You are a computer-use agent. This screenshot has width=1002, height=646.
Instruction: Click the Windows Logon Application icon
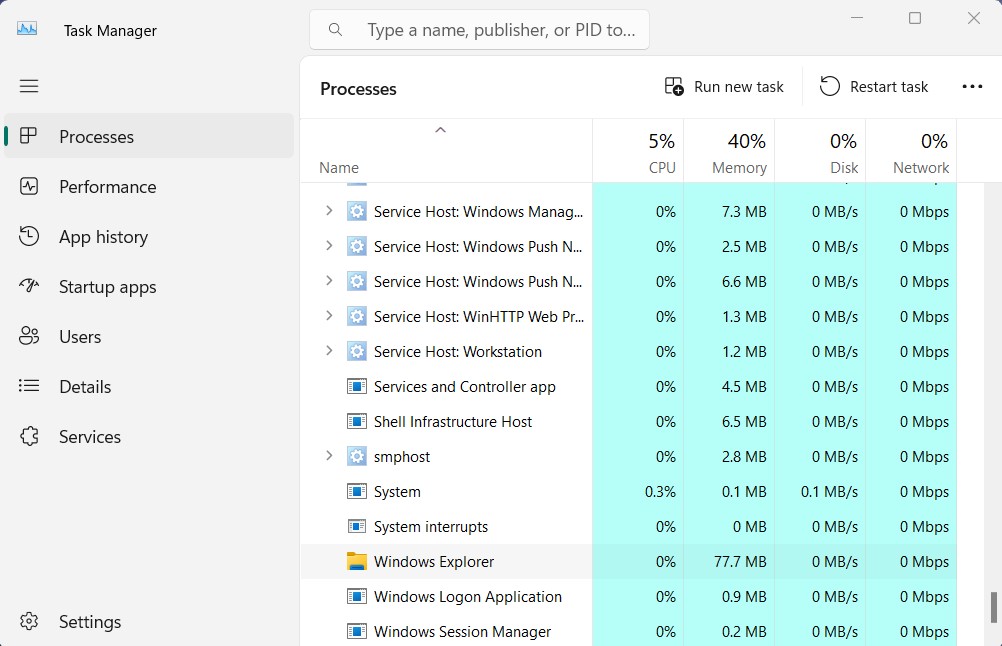[x=357, y=596]
